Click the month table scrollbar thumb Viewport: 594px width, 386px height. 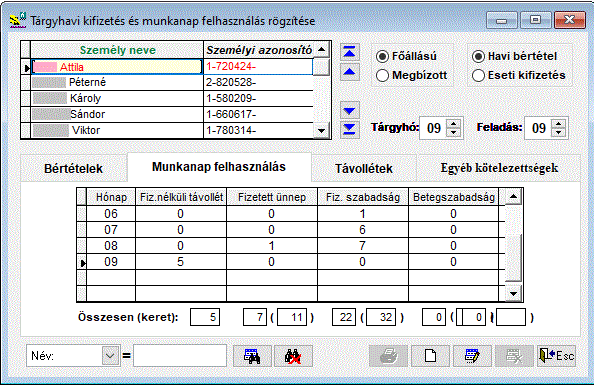coord(513,258)
